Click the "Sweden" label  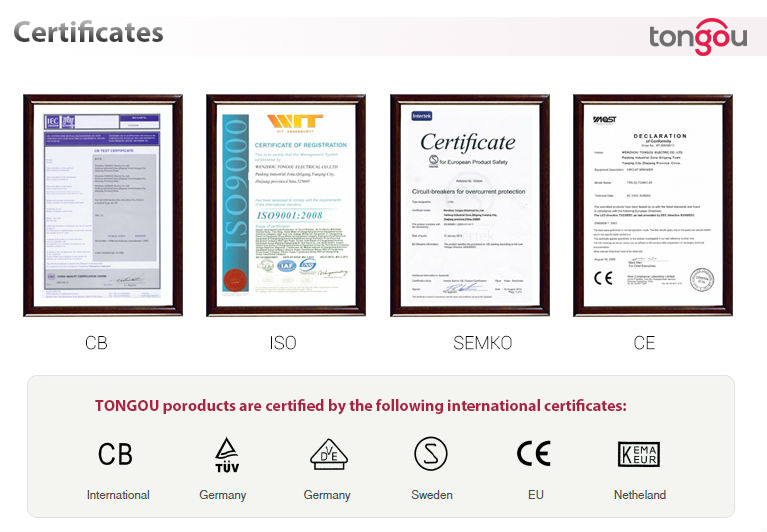tap(432, 495)
